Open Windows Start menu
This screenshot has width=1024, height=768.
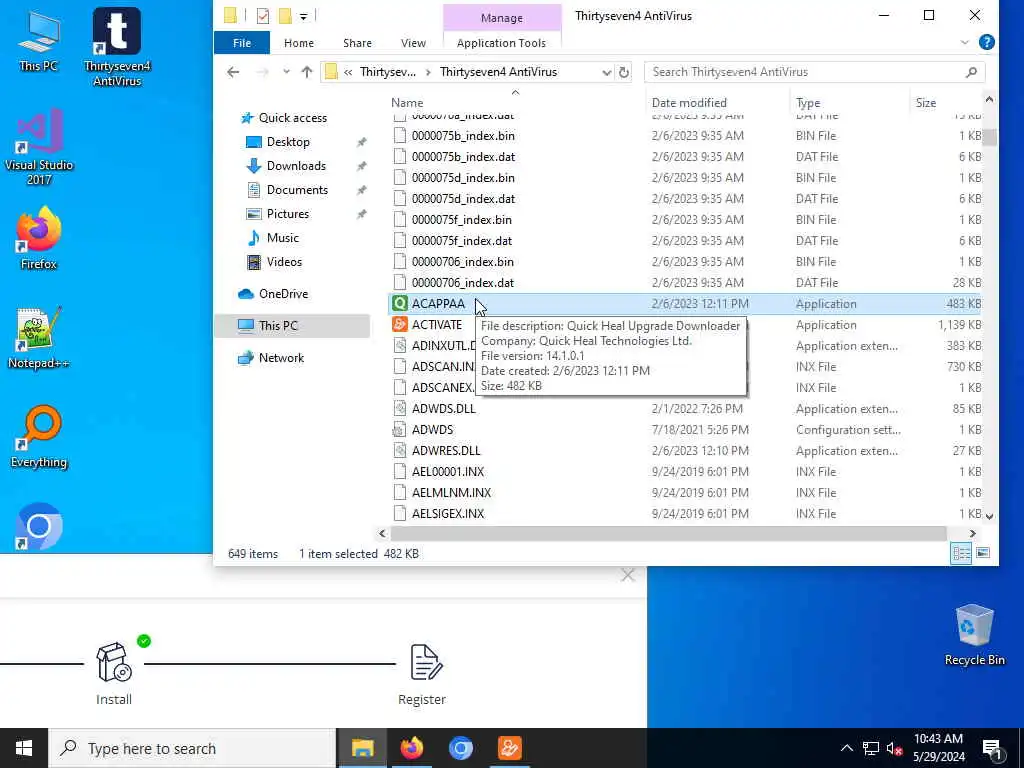click(24, 748)
